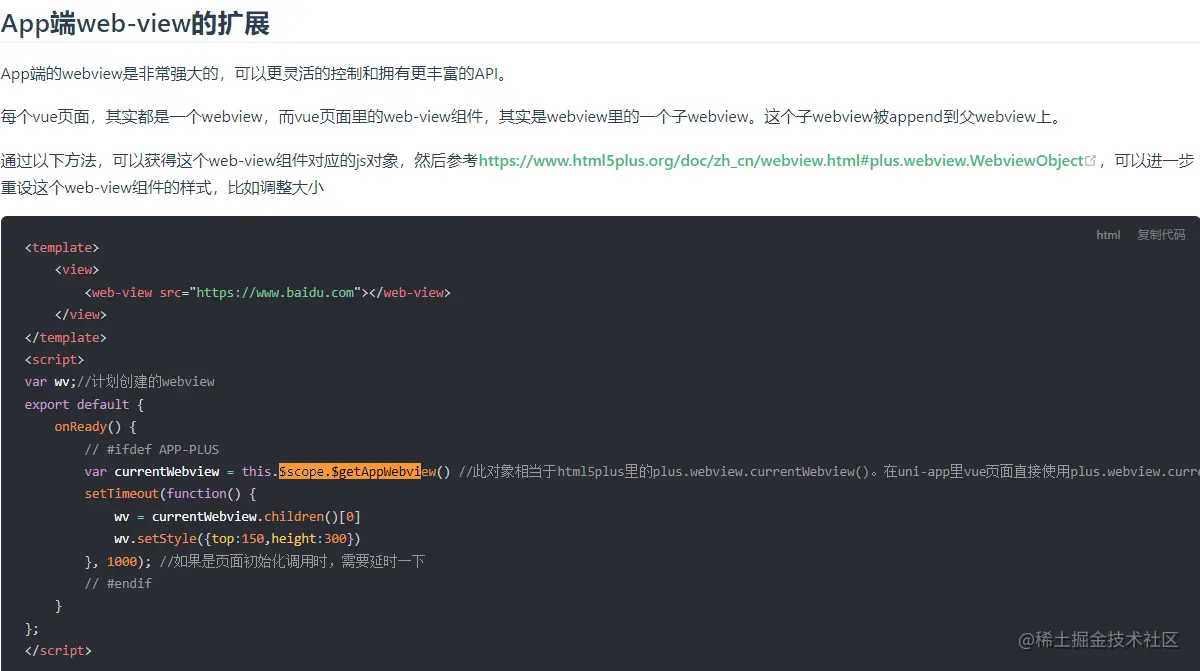
Task: Click the highlighted $scope.$getAppWebview text
Action: [348, 471]
